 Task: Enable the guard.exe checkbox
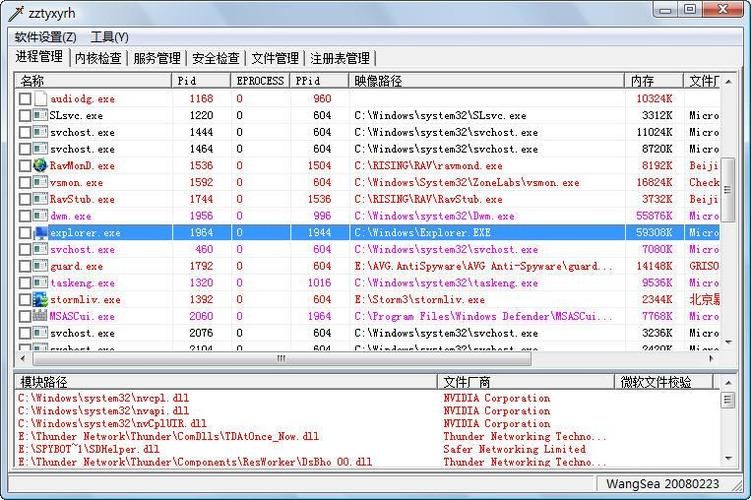point(25,267)
